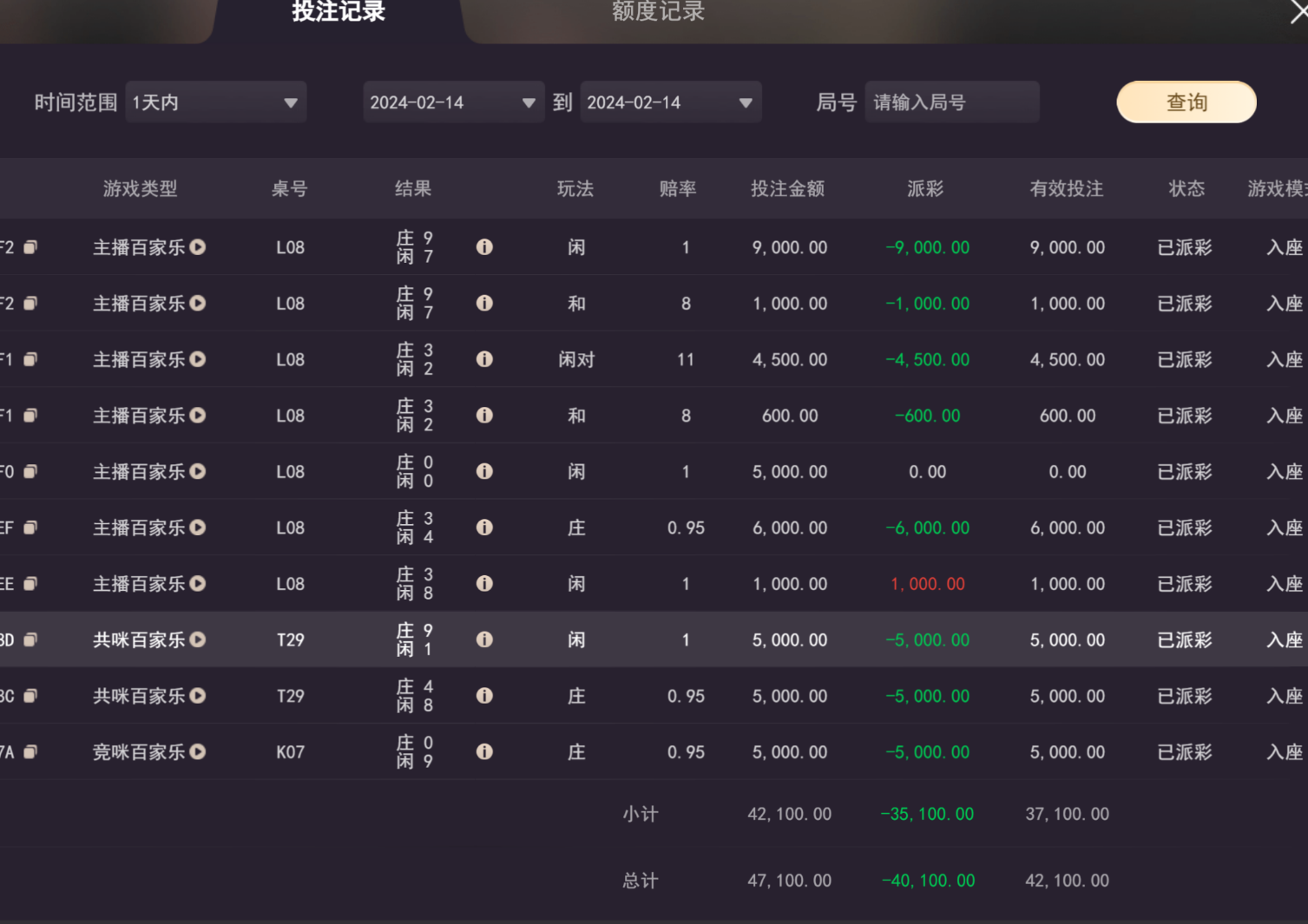Copy the round ID ending in F0
Image resolution: width=1308 pixels, height=924 pixels.
point(30,472)
